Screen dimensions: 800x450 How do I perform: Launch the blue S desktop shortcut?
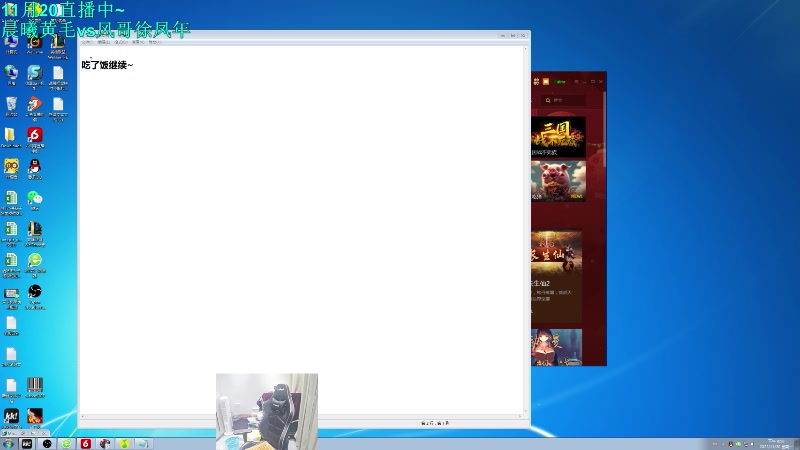35,76
